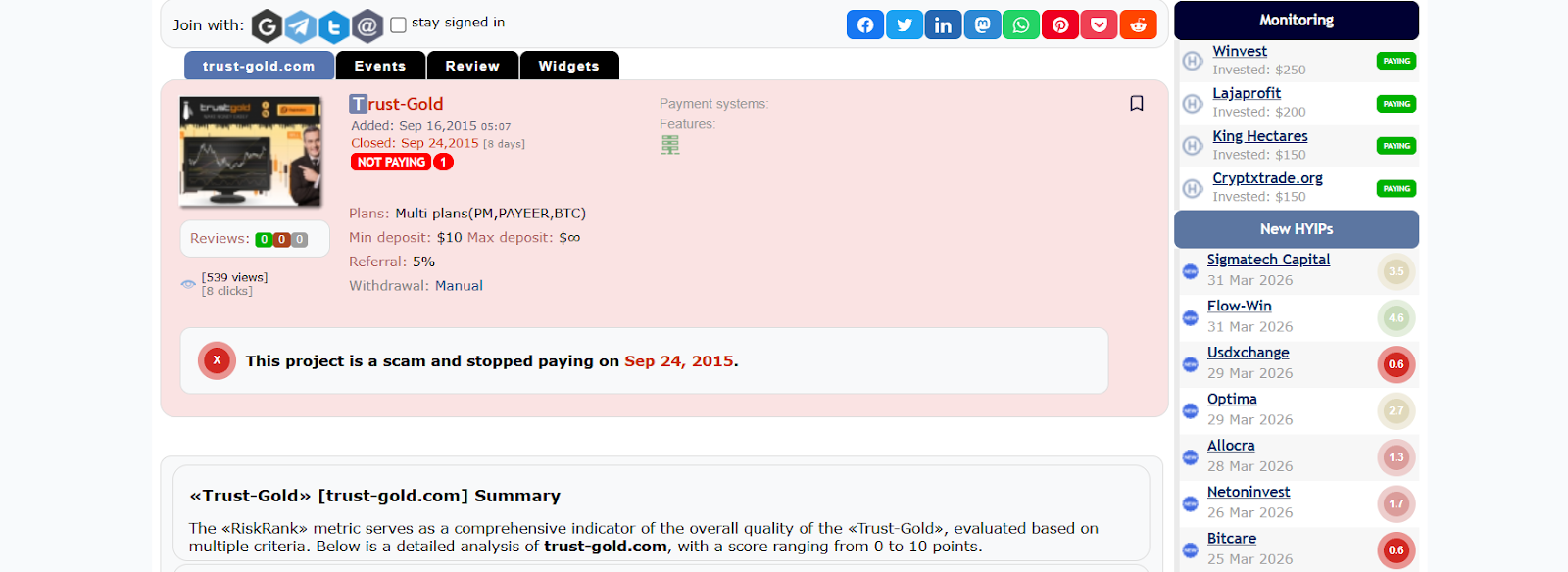Open King Hectares monitoring link
1568x572 pixels.
[1259, 136]
